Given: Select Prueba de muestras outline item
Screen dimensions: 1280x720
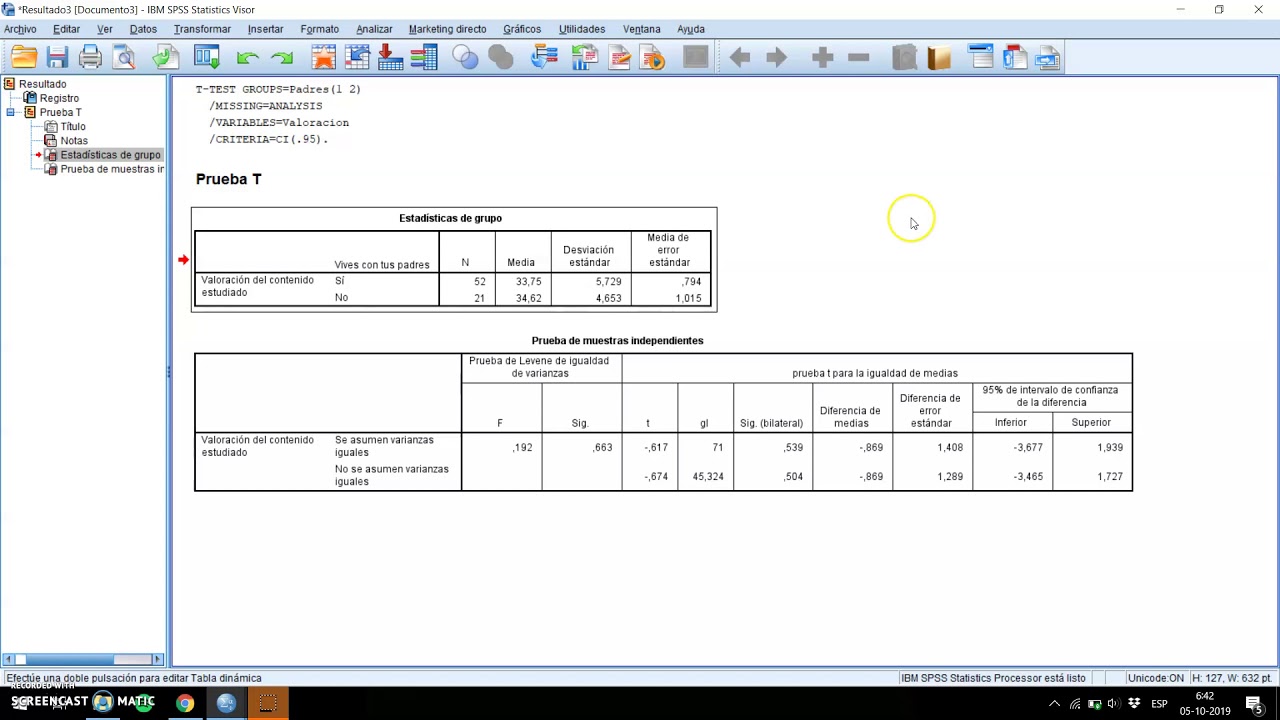Looking at the screenshot, I should [112, 169].
